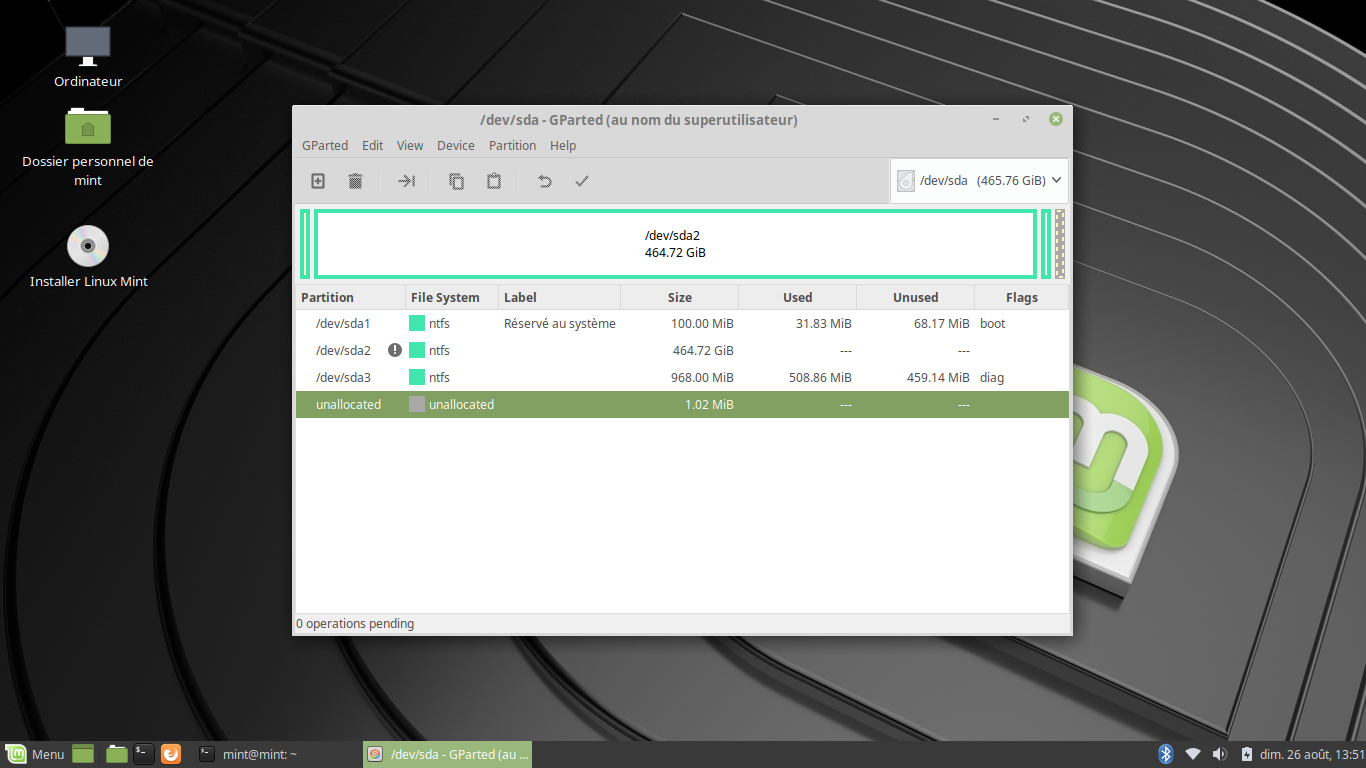
Task: Click the warning icon next to /dev/sda2
Action: click(x=395, y=350)
